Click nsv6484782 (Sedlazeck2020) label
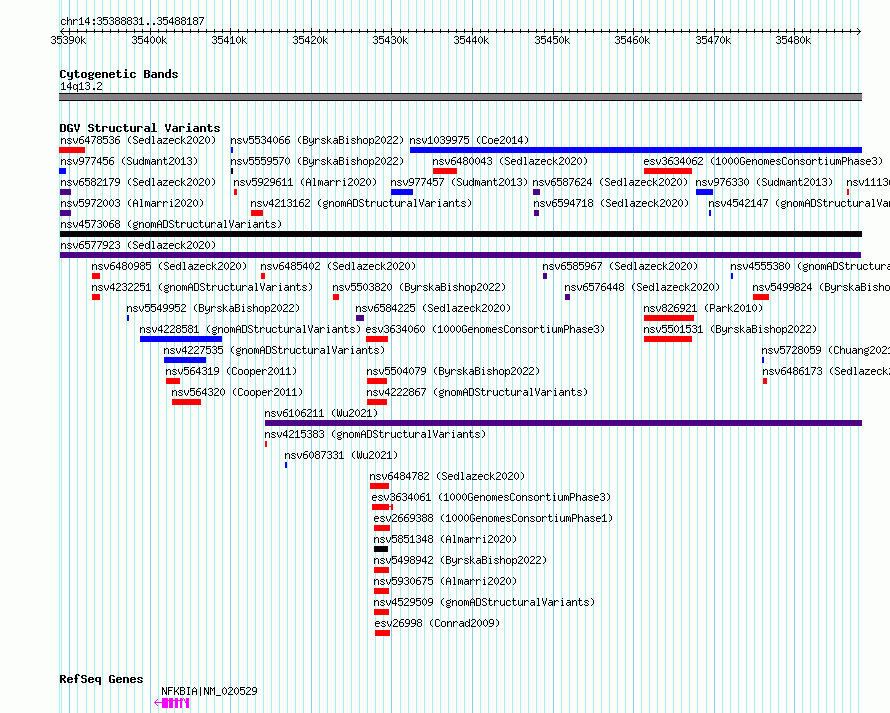 tap(447, 476)
